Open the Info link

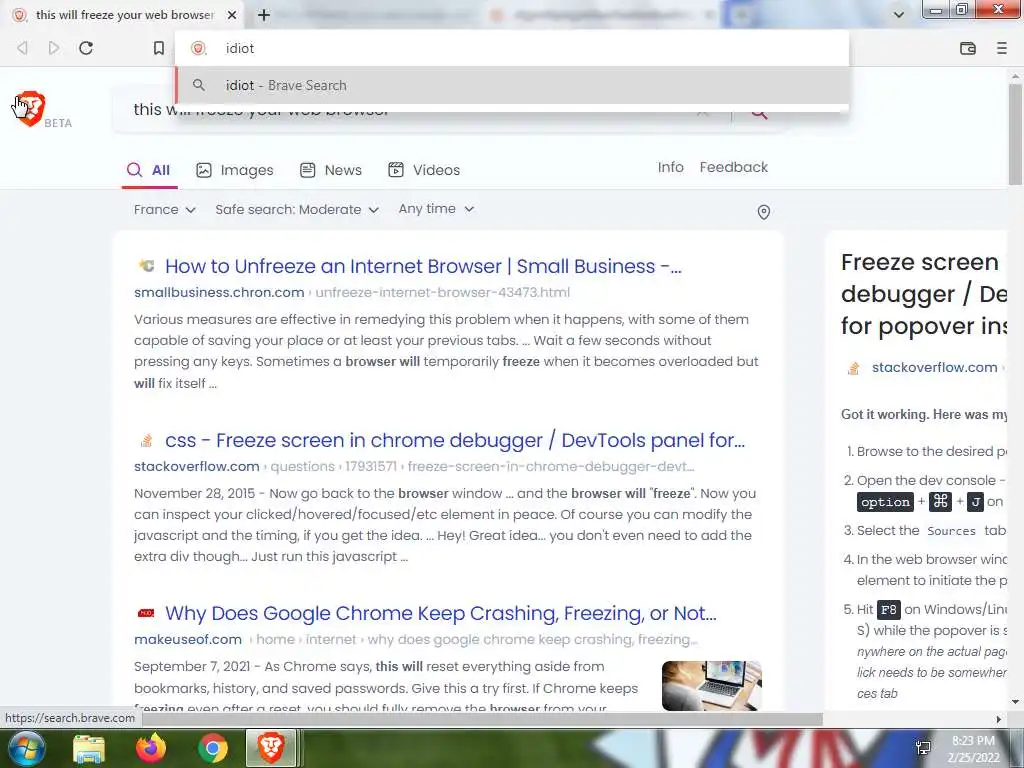(x=671, y=167)
